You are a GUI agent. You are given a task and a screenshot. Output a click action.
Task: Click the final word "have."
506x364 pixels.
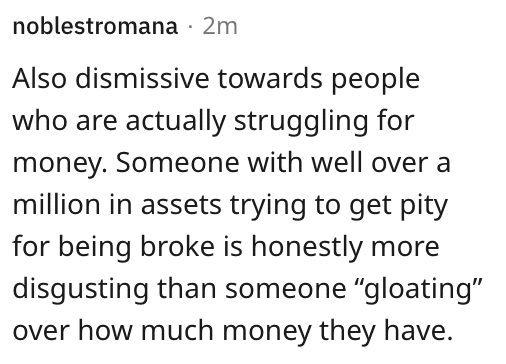click(x=418, y=330)
